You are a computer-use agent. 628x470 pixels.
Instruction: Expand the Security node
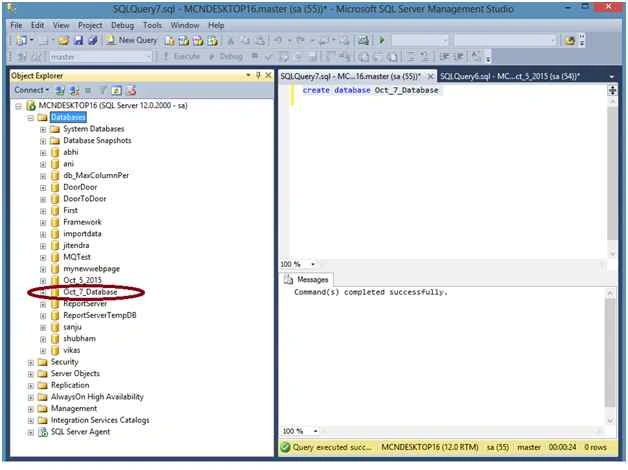[30, 363]
